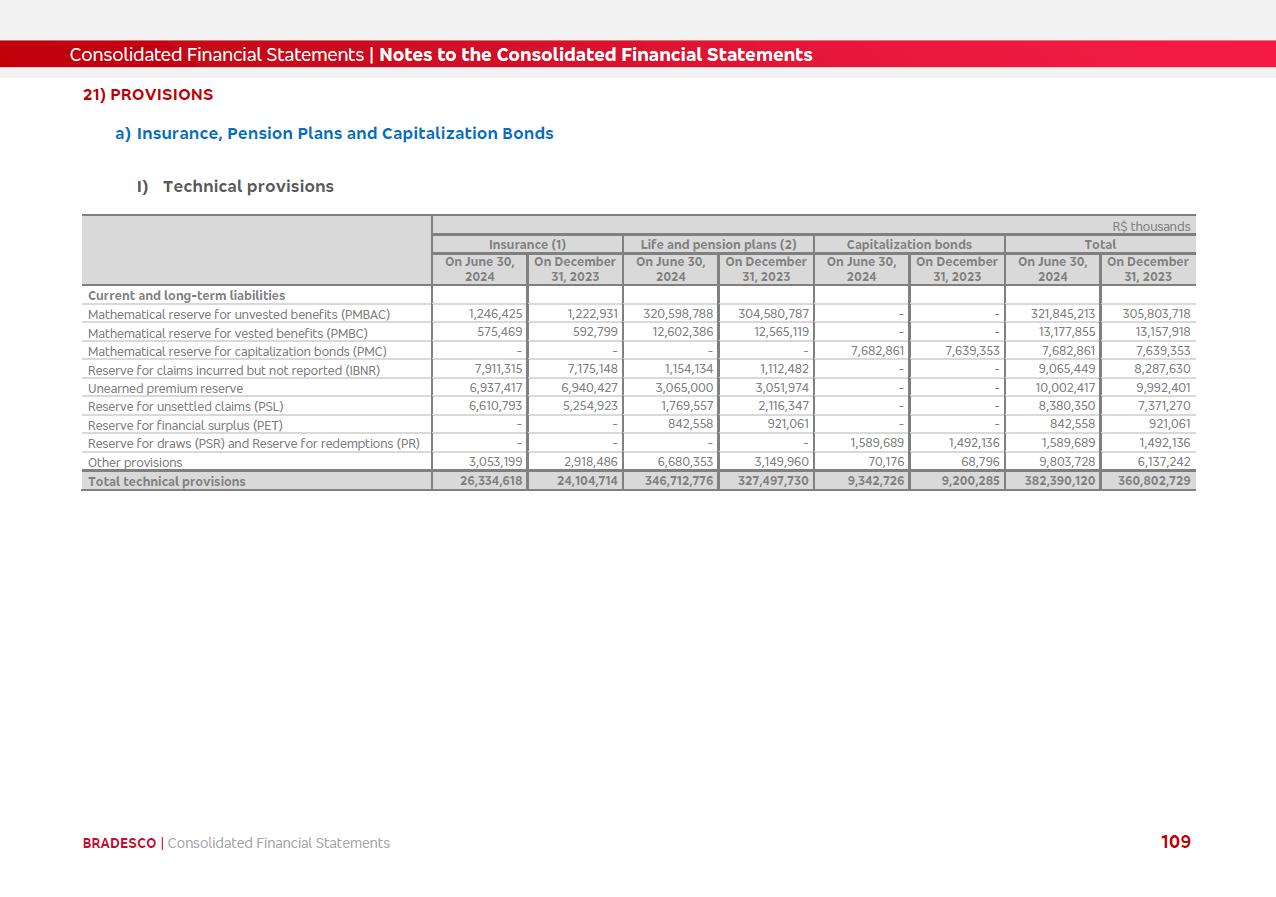The height and width of the screenshot is (897, 1276).
Task: Click the "Current and long-term liabilities" row heading
Action: [x=186, y=296]
